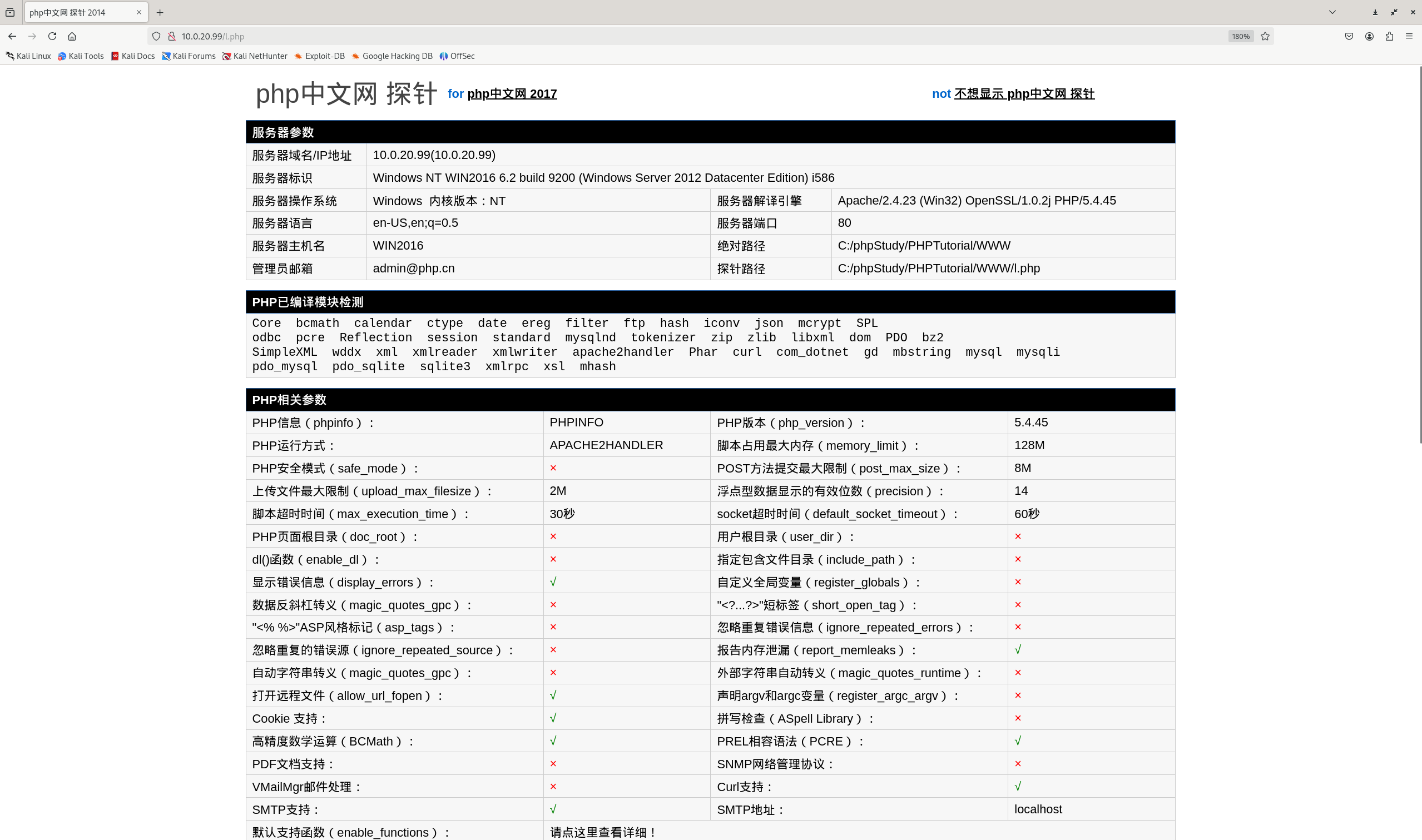1422x840 pixels.
Task: Click the report_memleaks check mark
Action: click(x=1018, y=650)
